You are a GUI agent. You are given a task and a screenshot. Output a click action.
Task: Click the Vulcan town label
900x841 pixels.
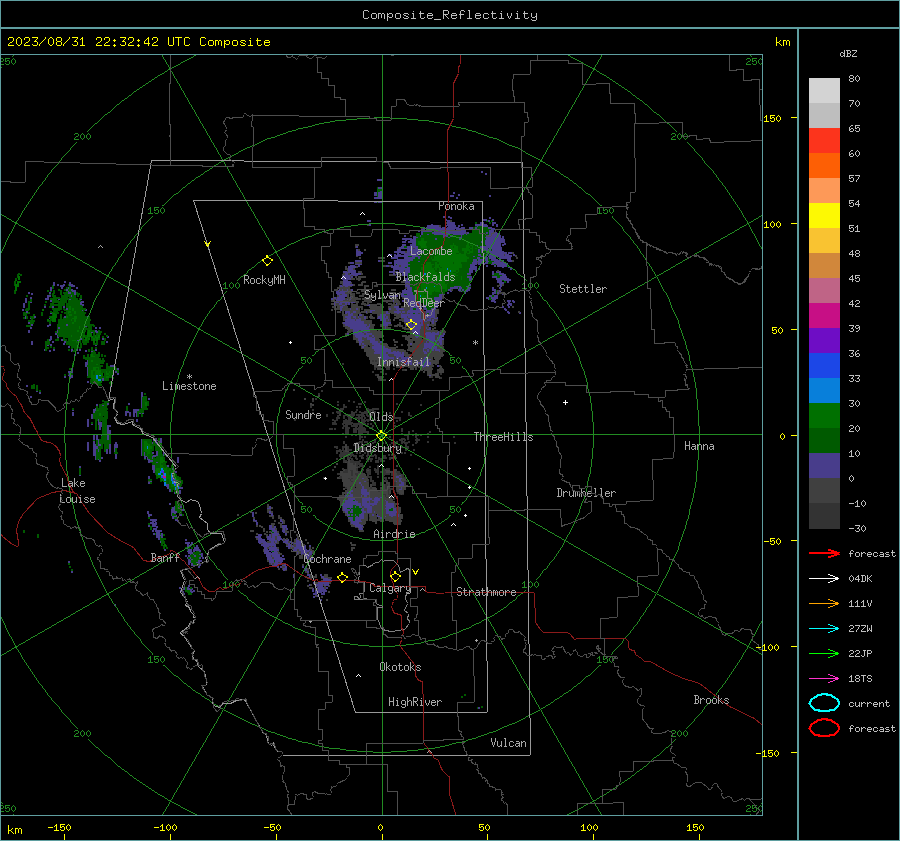pyautogui.click(x=509, y=743)
